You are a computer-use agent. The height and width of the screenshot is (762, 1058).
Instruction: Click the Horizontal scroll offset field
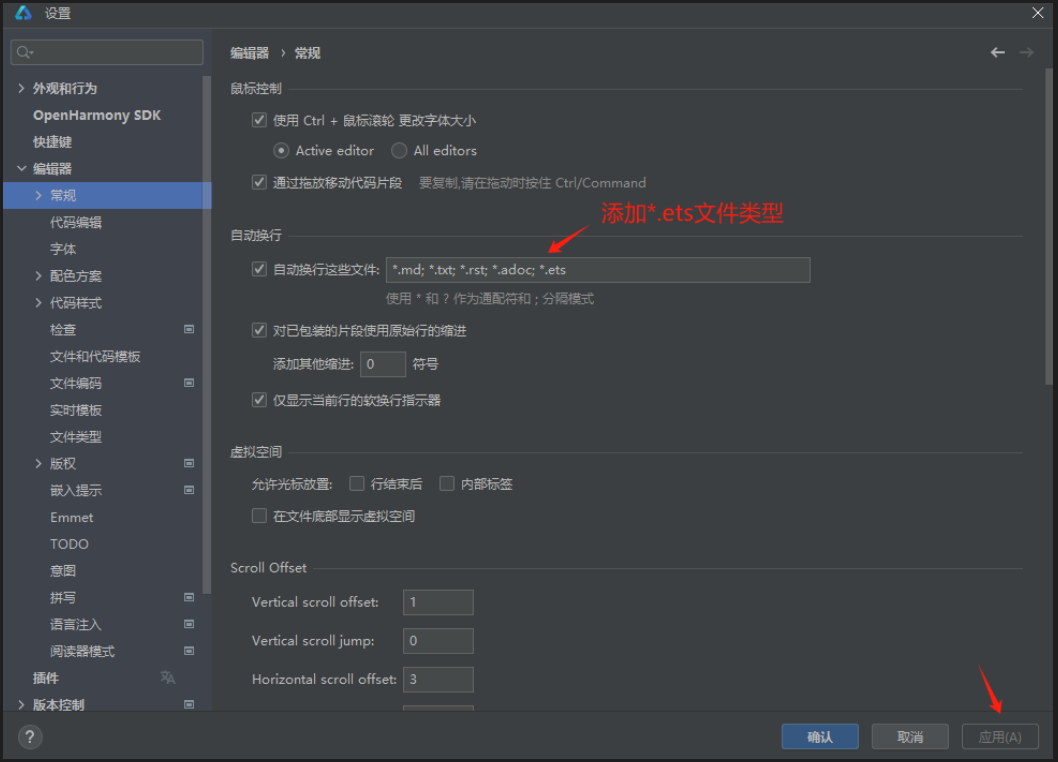(x=438, y=679)
